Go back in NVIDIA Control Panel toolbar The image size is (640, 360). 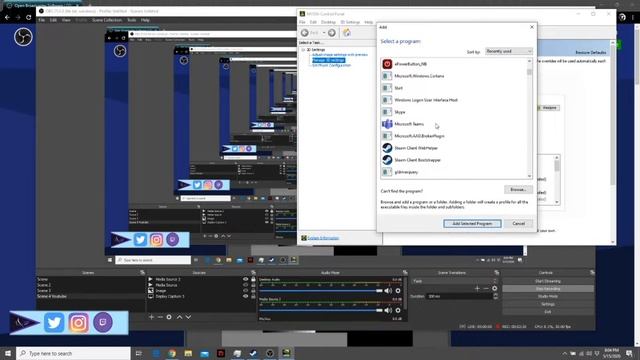(x=305, y=33)
